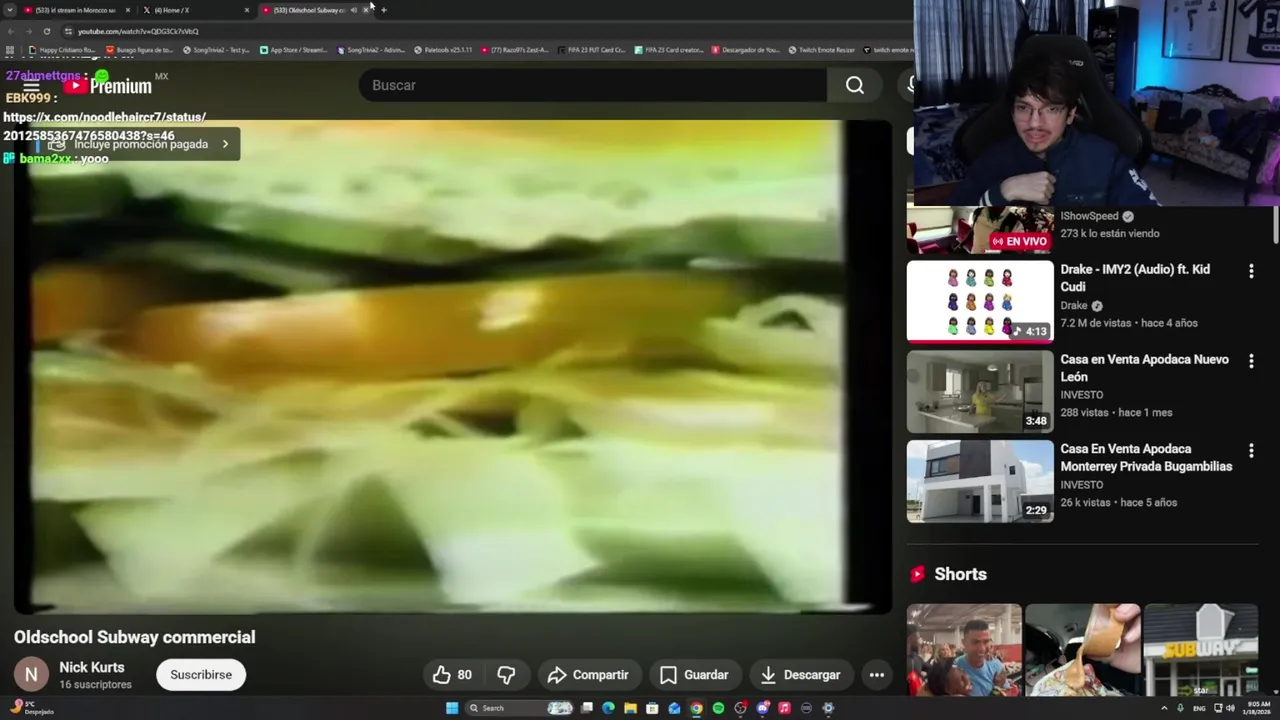Open FIFA 23 FUT Card Cr... bookmark
The height and width of the screenshot is (720, 1280).
point(591,50)
